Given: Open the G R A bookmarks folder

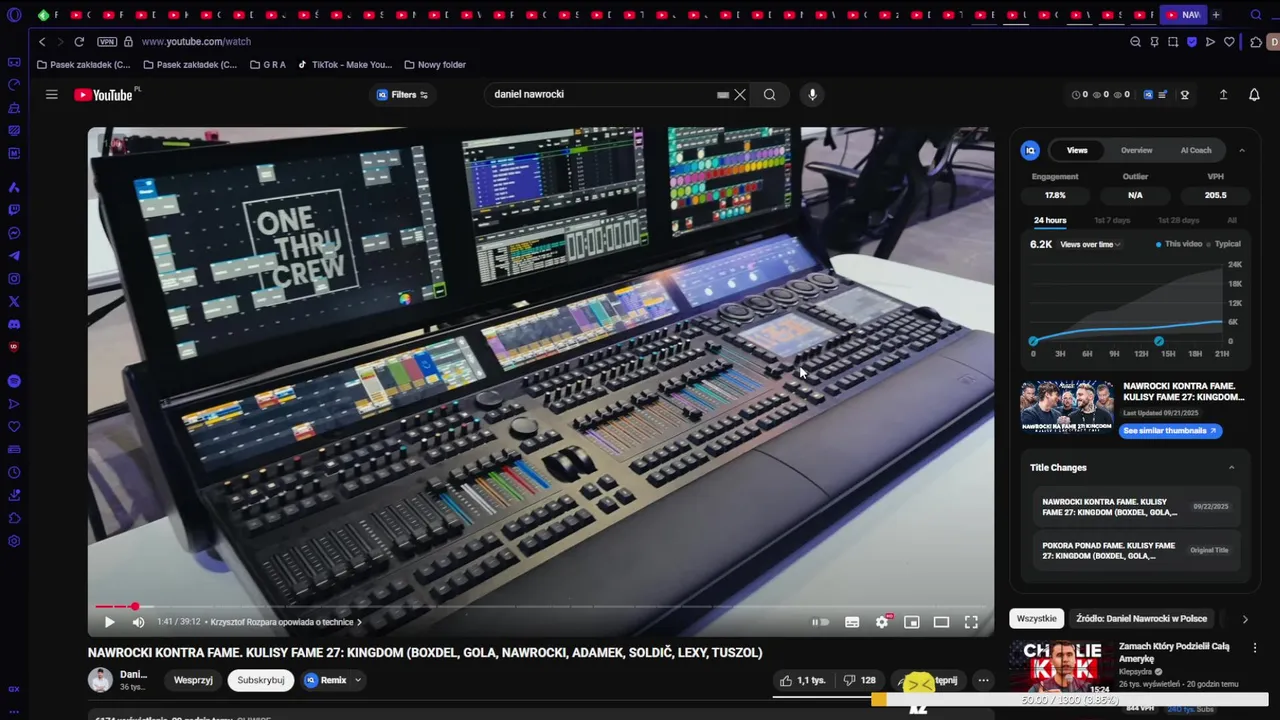Looking at the screenshot, I should point(268,65).
